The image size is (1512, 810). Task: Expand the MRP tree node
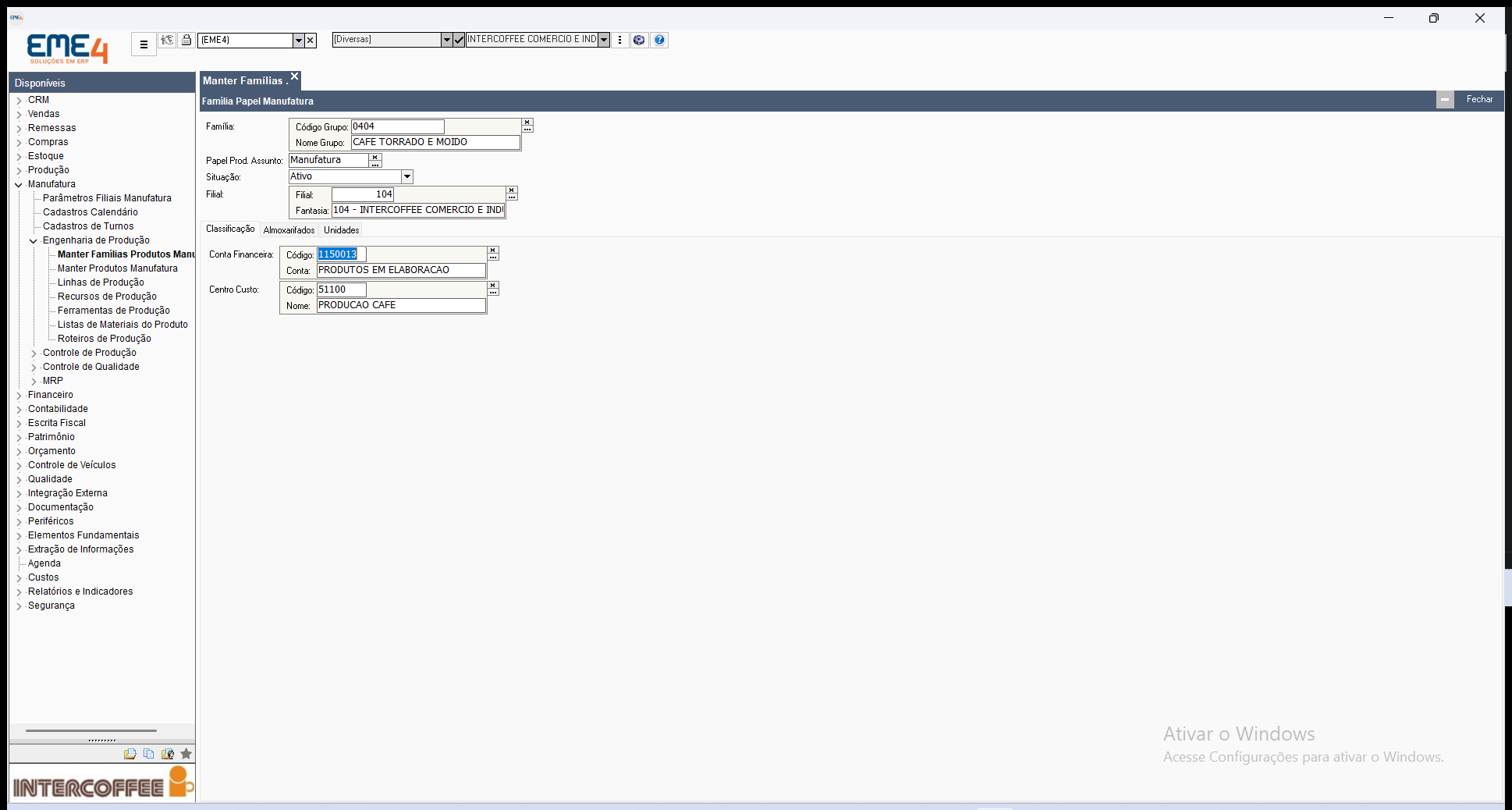34,382
